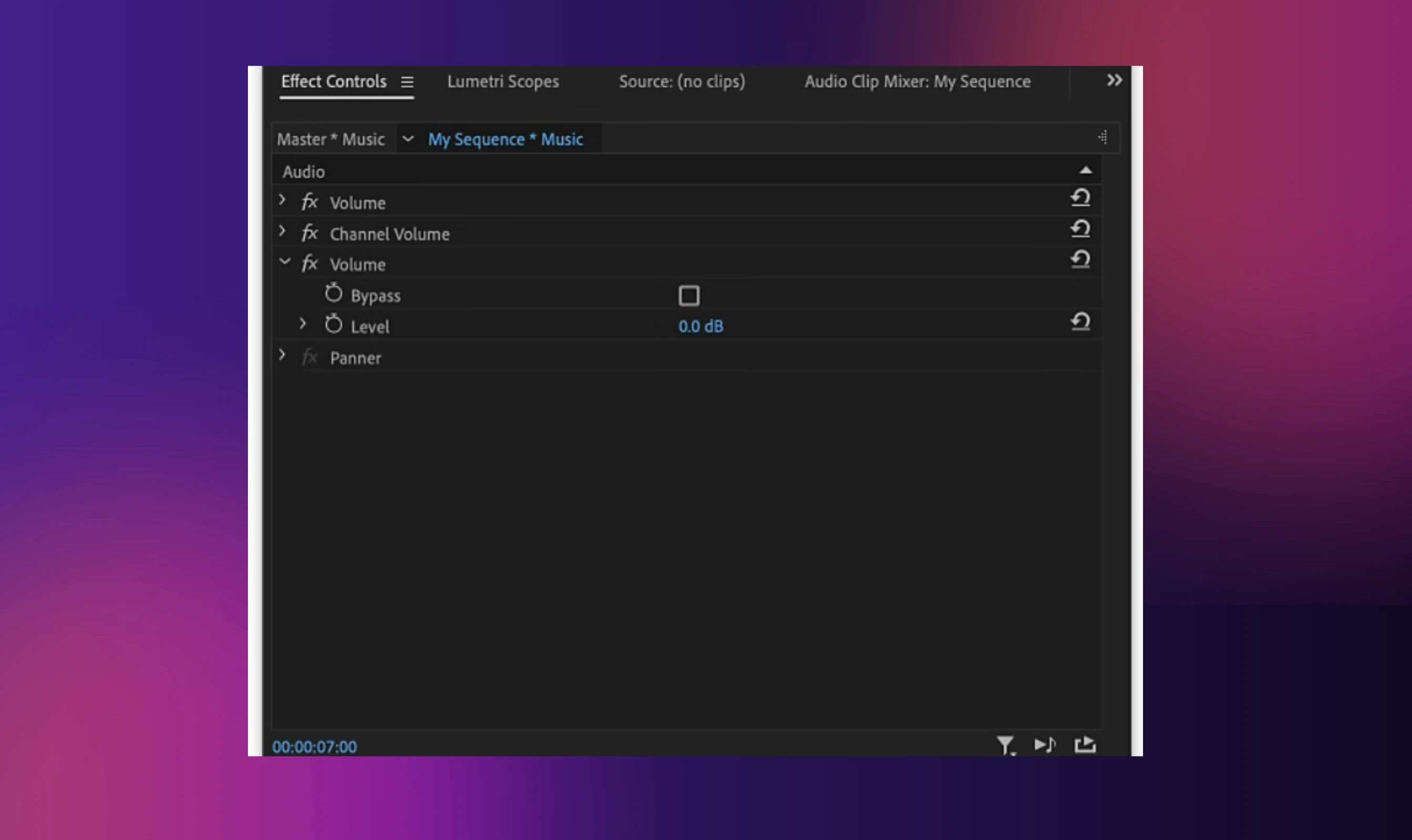Reset the Channel Volume effect

coord(1080,229)
